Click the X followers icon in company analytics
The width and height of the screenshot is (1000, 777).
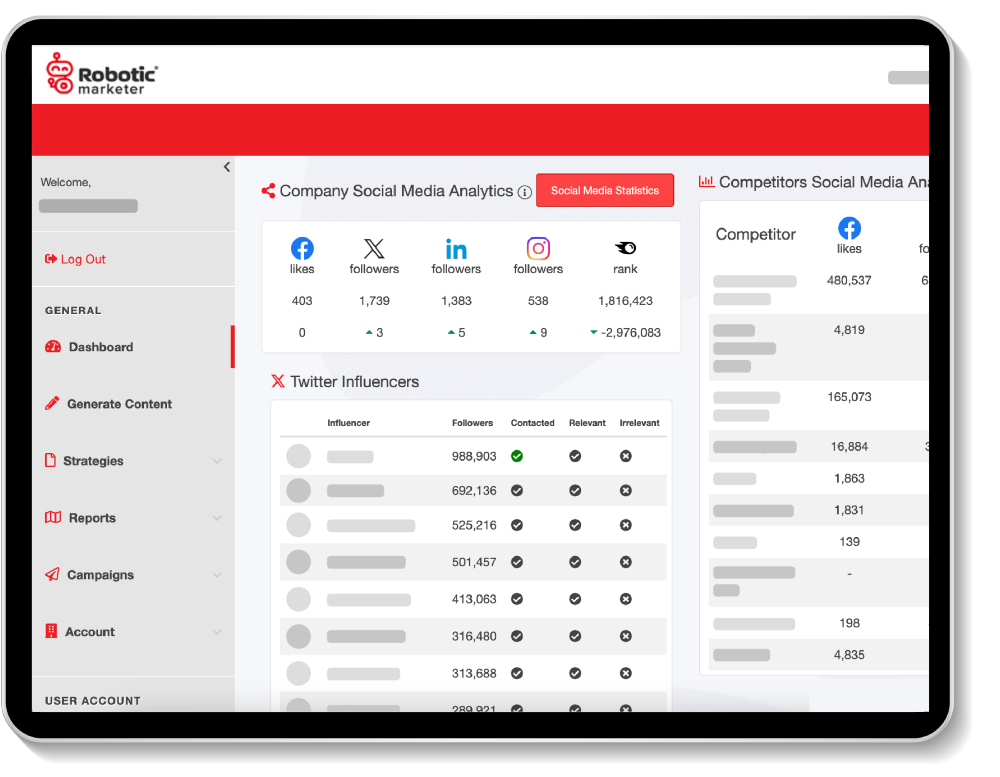(374, 248)
